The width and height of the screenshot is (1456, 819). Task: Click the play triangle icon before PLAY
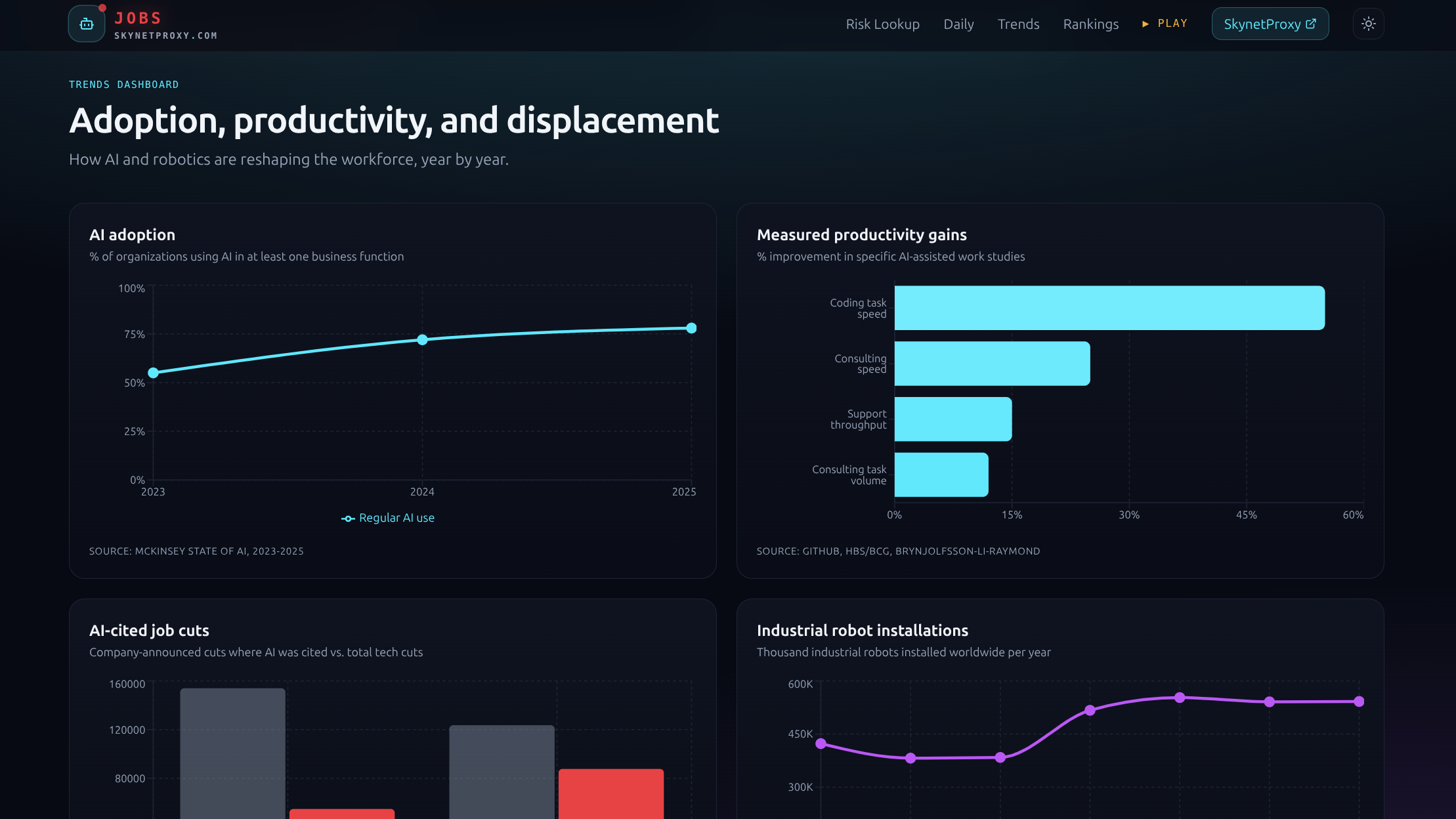[x=1146, y=24]
